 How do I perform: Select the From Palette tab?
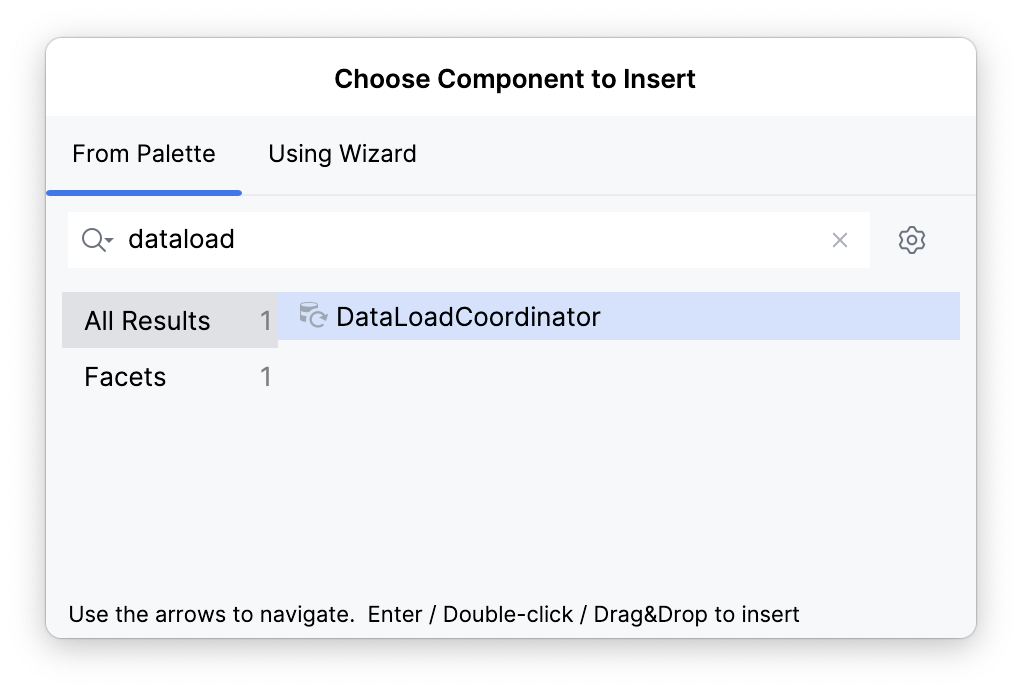click(x=143, y=153)
